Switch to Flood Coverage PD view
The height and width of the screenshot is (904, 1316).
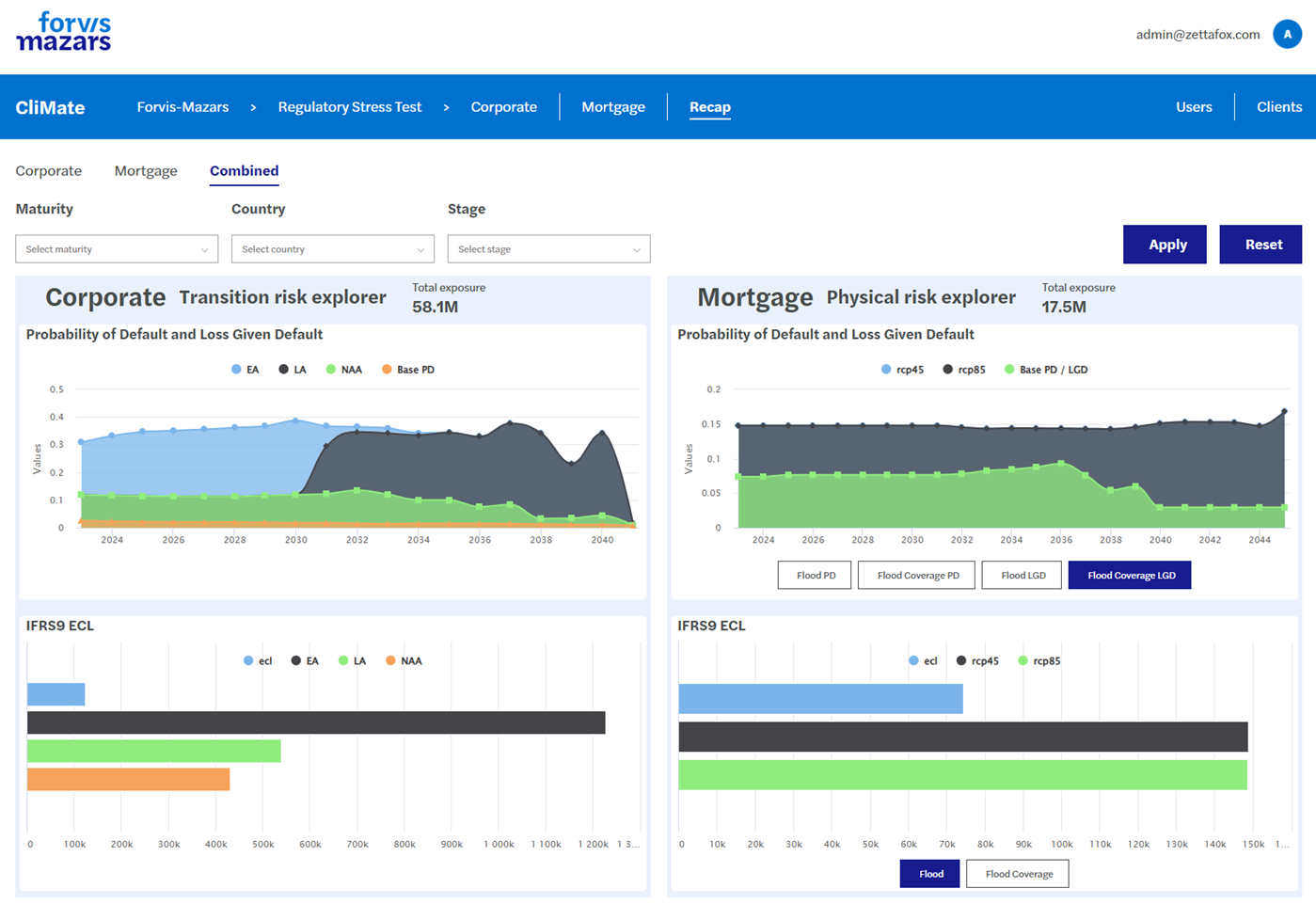917,575
